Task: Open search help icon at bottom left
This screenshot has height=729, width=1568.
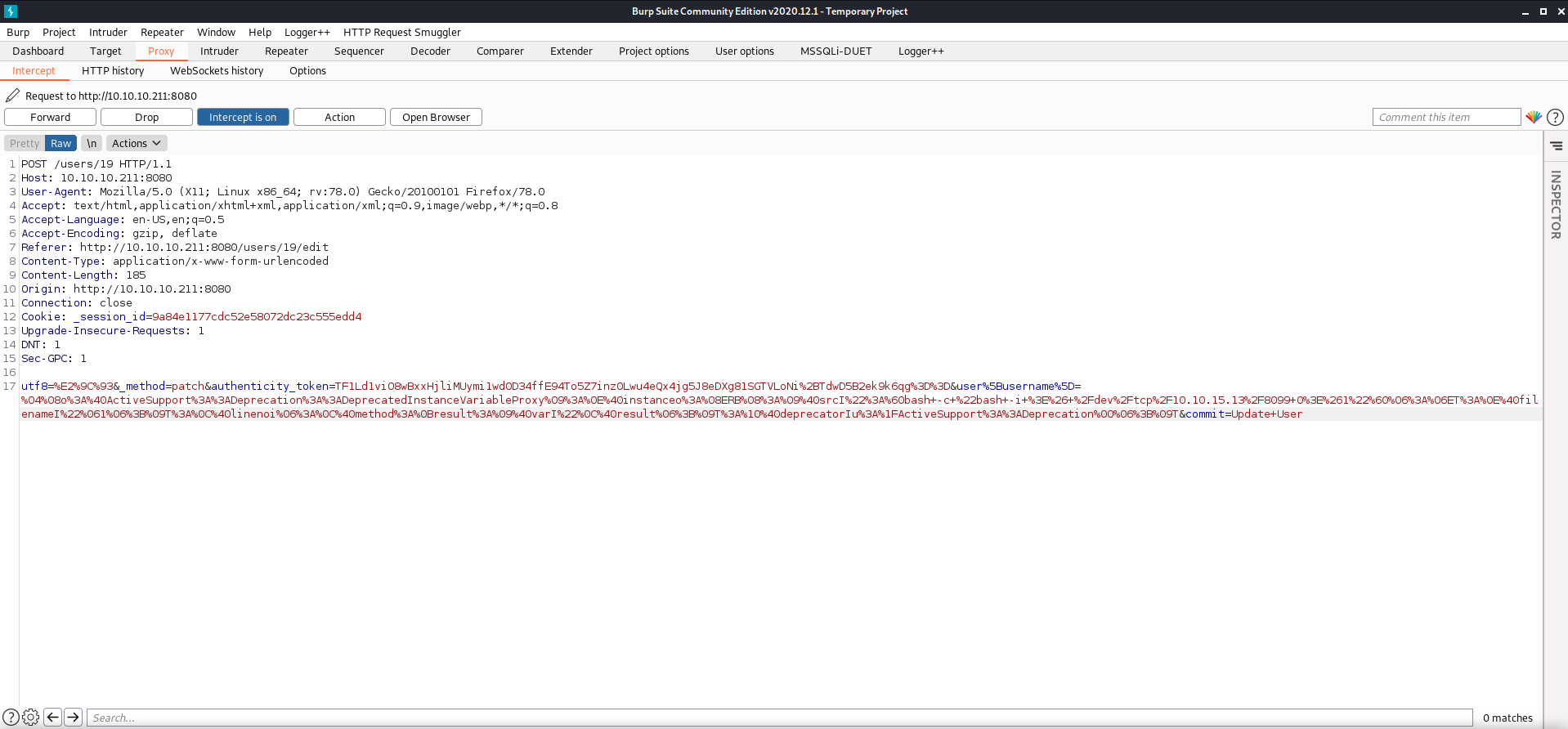Action: click(11, 718)
